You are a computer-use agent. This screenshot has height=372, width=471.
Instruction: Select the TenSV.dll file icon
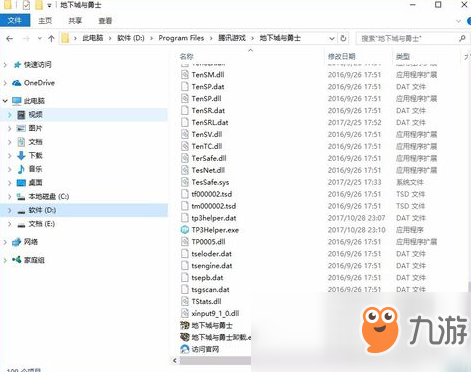pos(185,134)
